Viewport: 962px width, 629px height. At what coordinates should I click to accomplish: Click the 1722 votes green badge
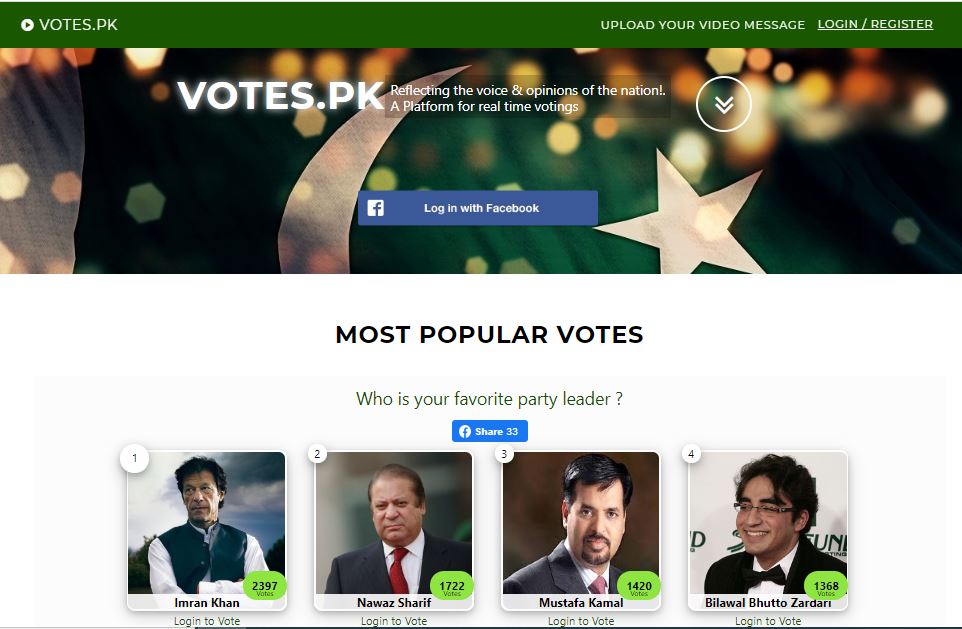452,587
